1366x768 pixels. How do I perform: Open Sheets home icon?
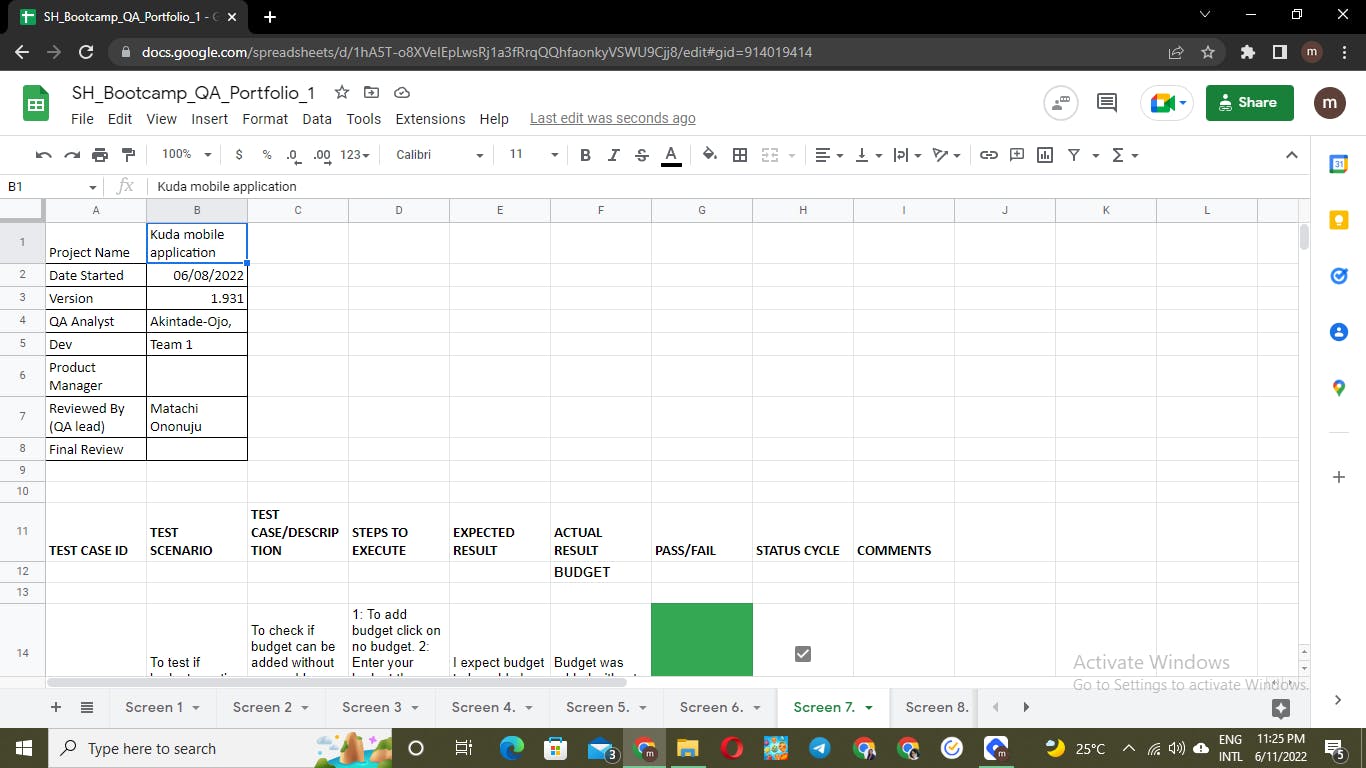(x=36, y=104)
